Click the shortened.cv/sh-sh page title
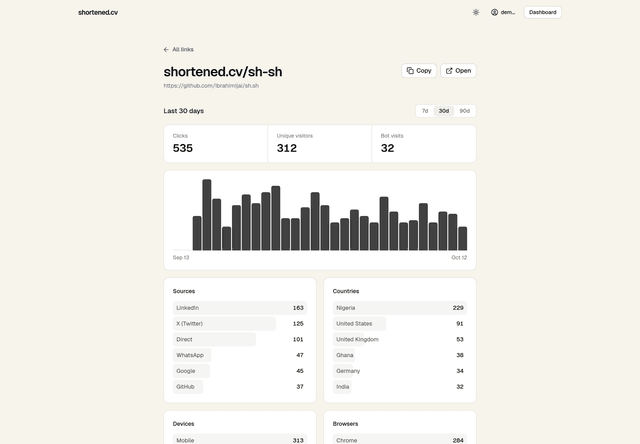The image size is (640, 444). pos(223,72)
